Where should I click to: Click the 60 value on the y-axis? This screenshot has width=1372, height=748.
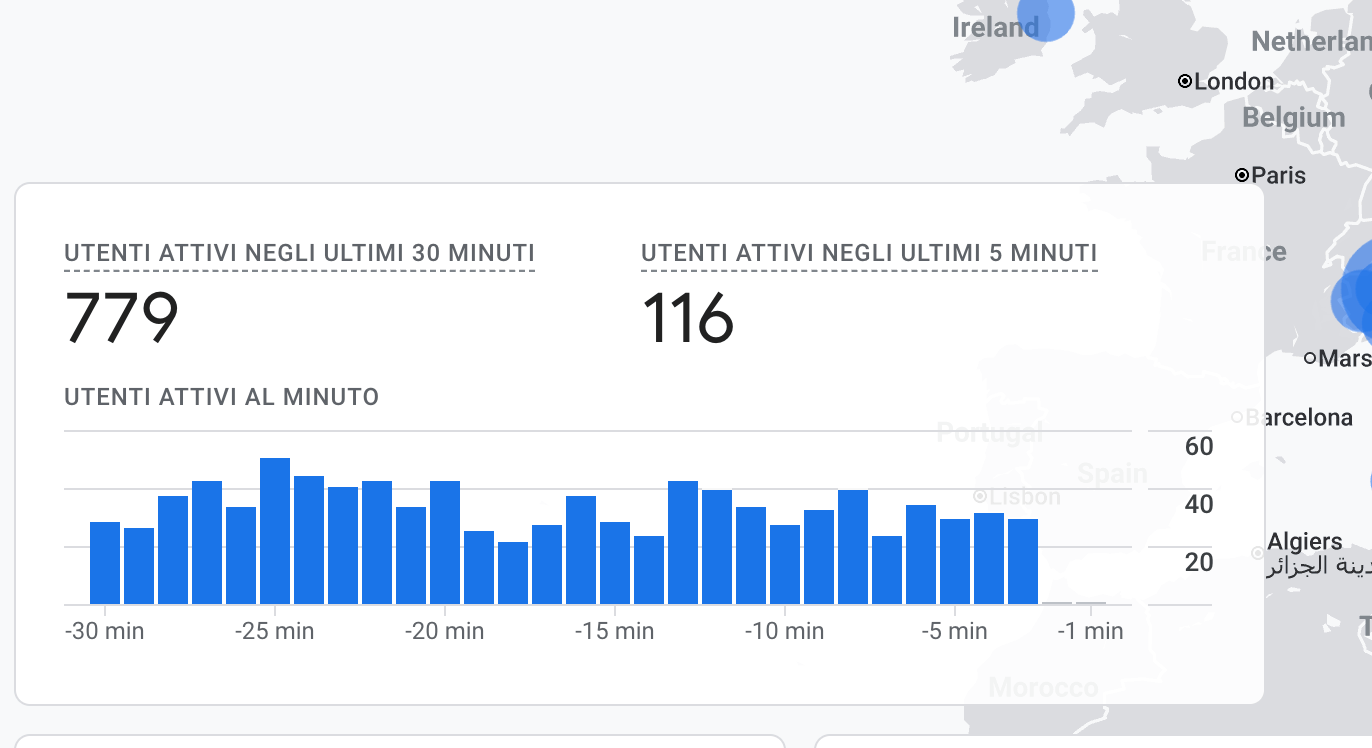(1199, 446)
